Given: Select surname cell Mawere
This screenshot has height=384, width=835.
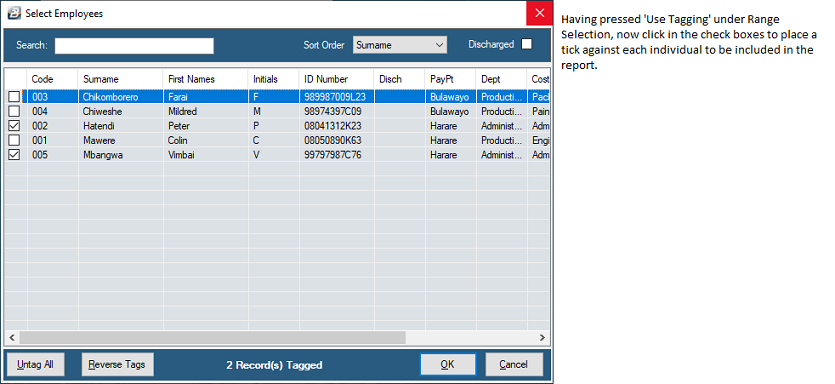Looking at the screenshot, I should click(x=99, y=140).
